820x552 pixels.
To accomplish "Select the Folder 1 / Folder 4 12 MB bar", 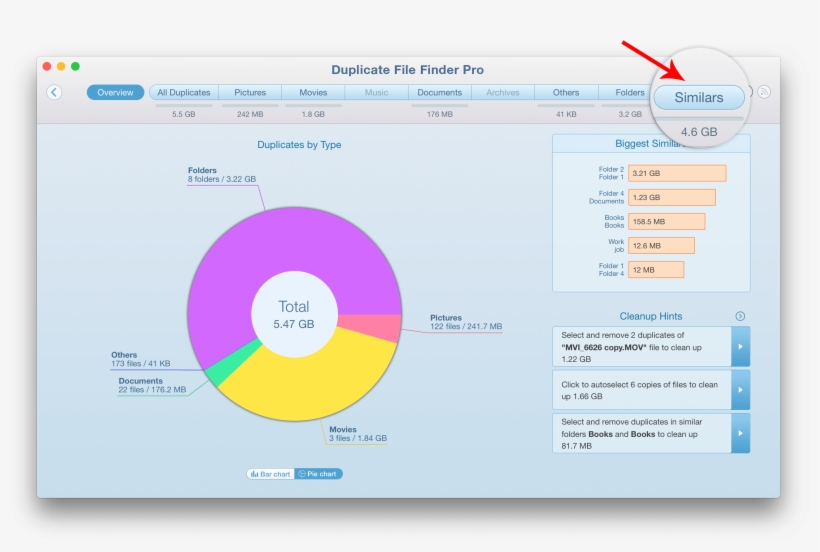I will click(x=656, y=270).
